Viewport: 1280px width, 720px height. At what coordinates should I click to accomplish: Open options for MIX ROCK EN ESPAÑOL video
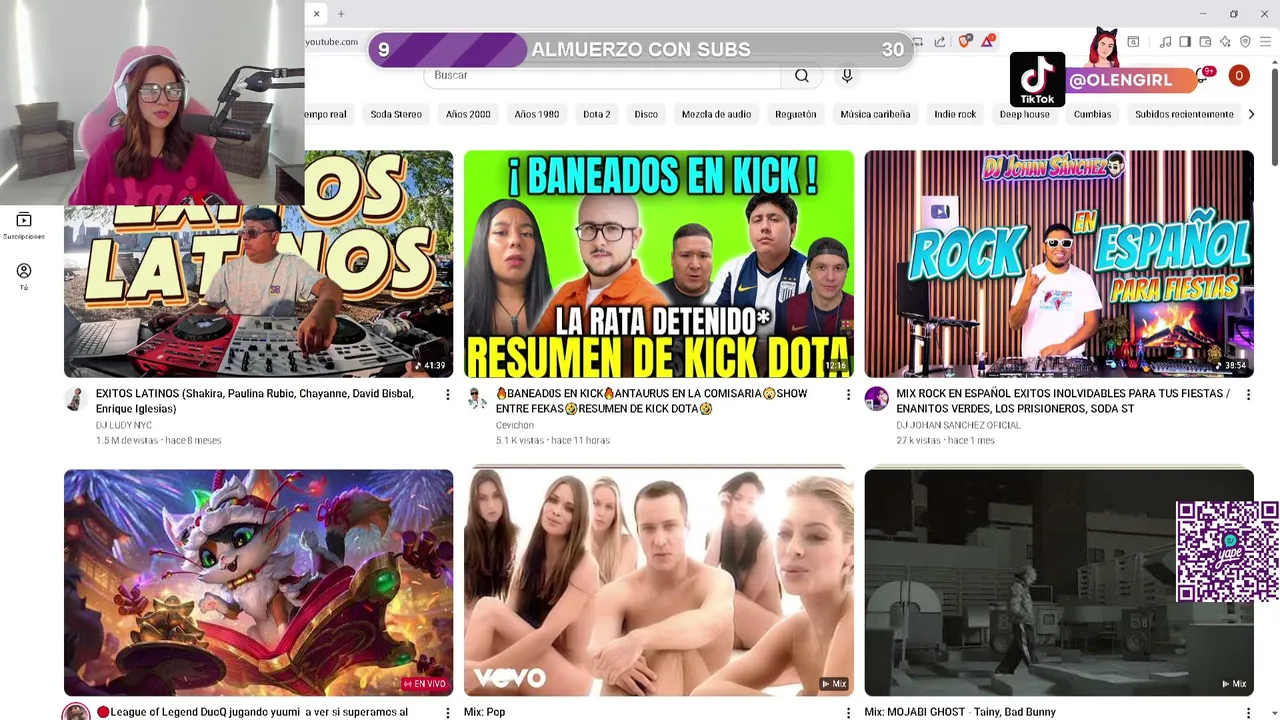(x=1248, y=395)
